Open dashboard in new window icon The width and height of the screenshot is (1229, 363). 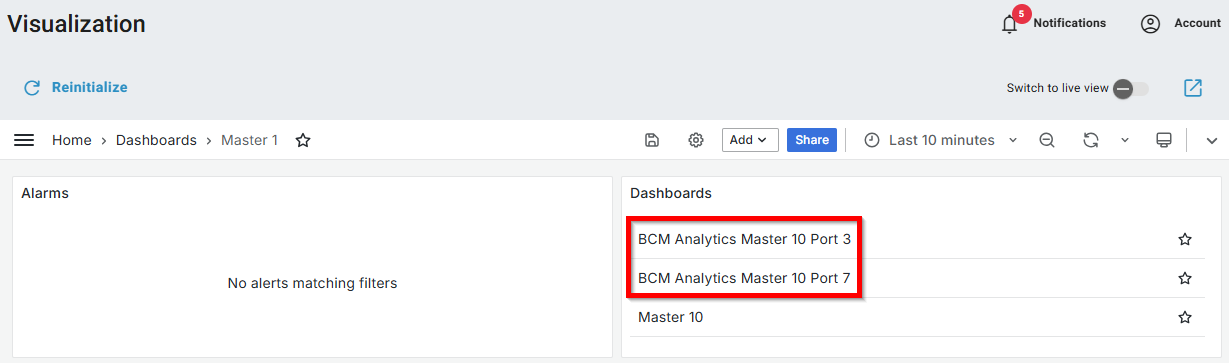coord(1193,88)
